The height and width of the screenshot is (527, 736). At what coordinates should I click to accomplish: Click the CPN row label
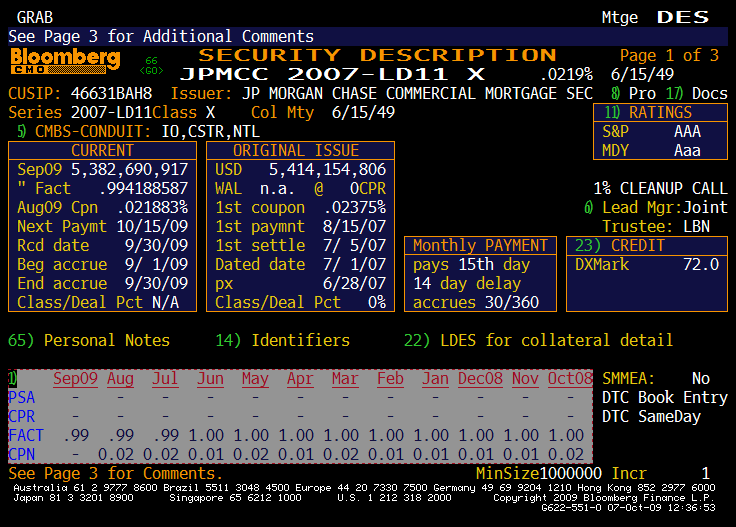[22, 454]
